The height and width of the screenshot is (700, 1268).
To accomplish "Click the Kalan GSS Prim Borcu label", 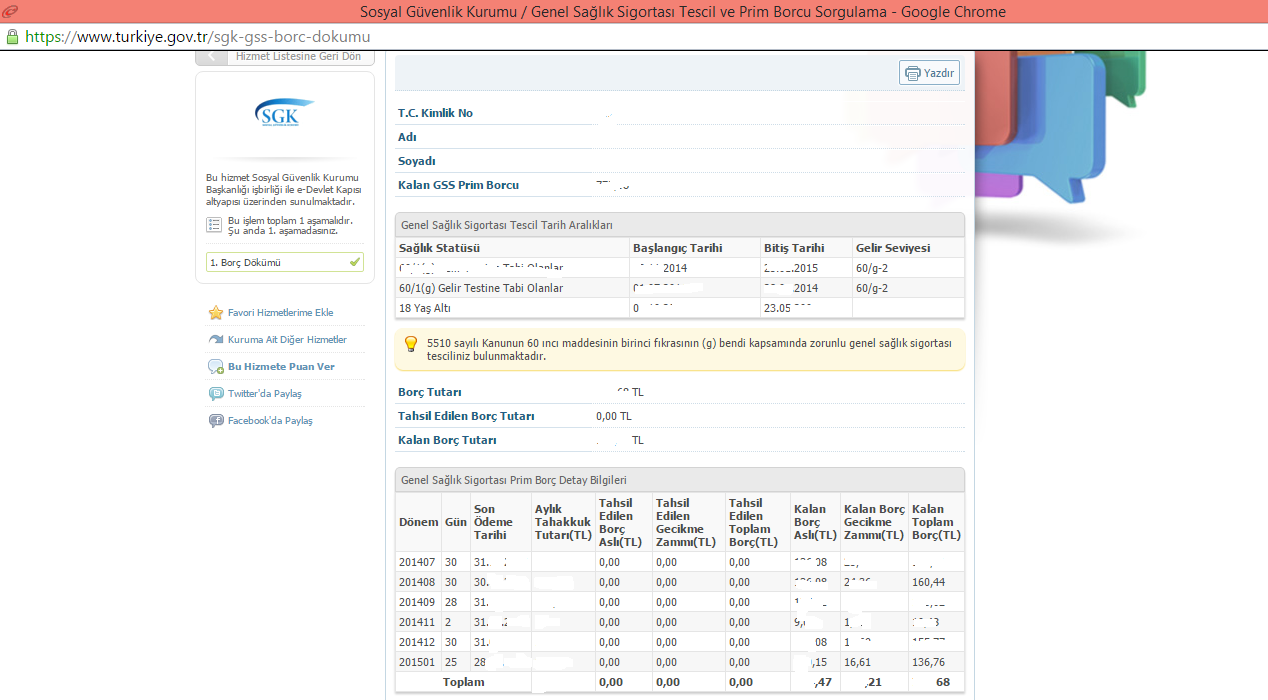I will (x=459, y=185).
